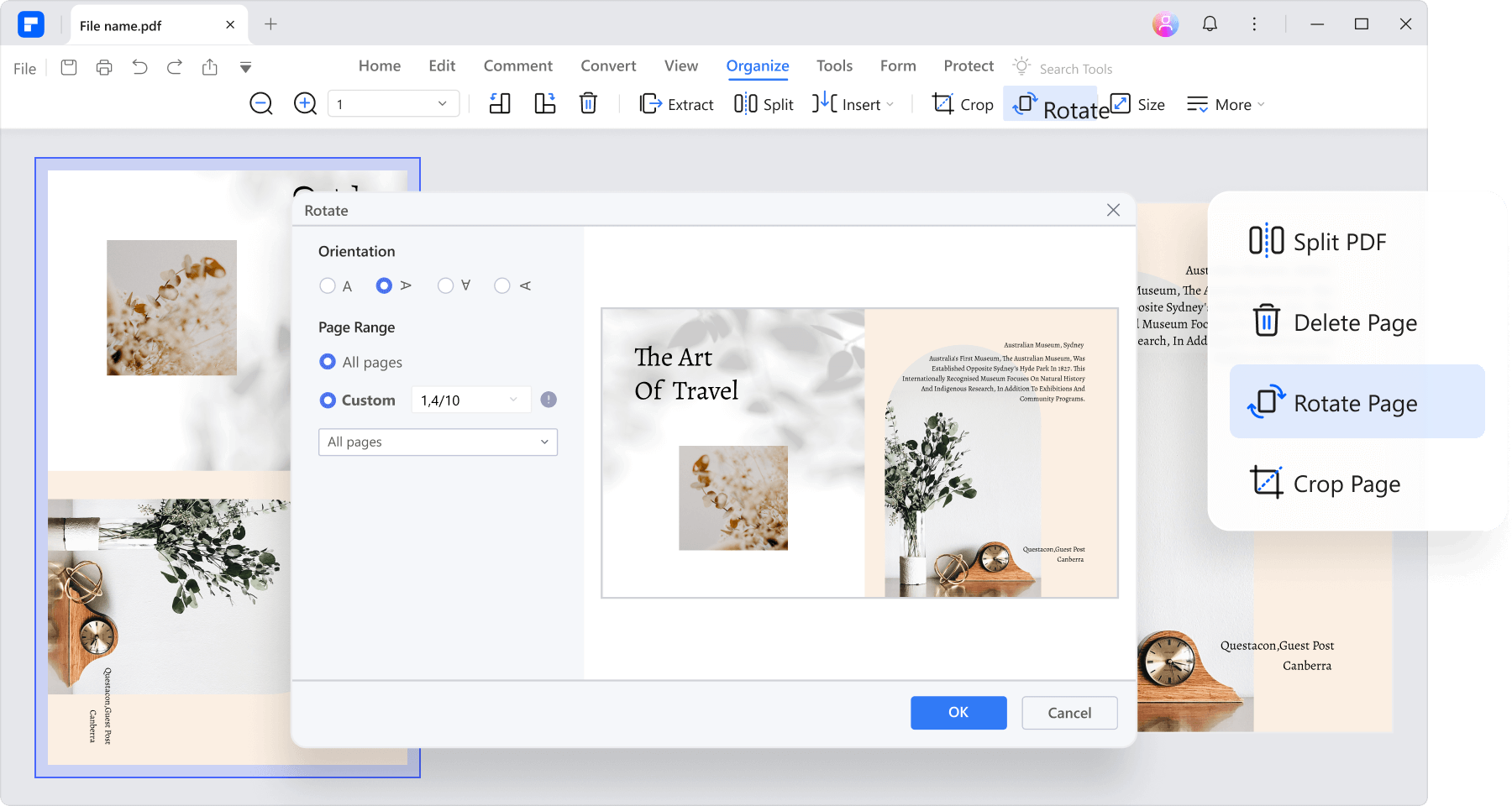Click the lightbulb icon near Search Tools

click(x=1021, y=65)
